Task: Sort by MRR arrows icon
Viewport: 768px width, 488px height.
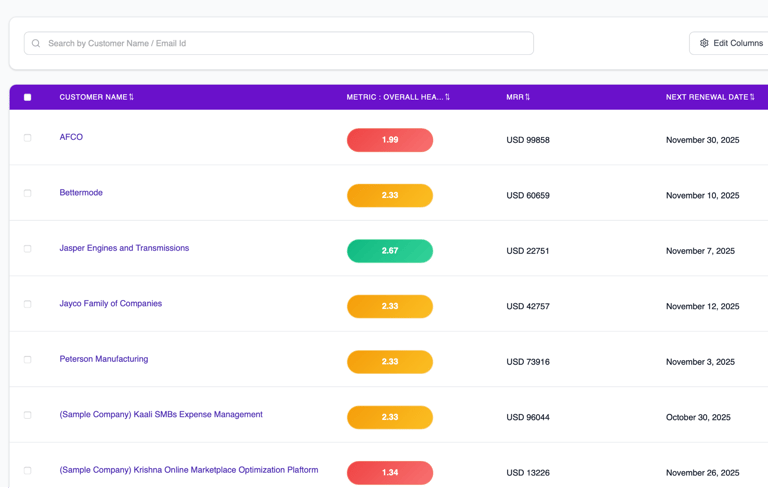Action: (x=528, y=98)
